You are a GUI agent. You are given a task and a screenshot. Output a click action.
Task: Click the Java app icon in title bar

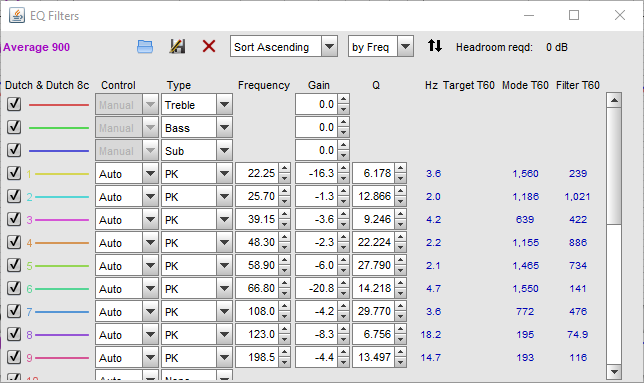[17, 16]
